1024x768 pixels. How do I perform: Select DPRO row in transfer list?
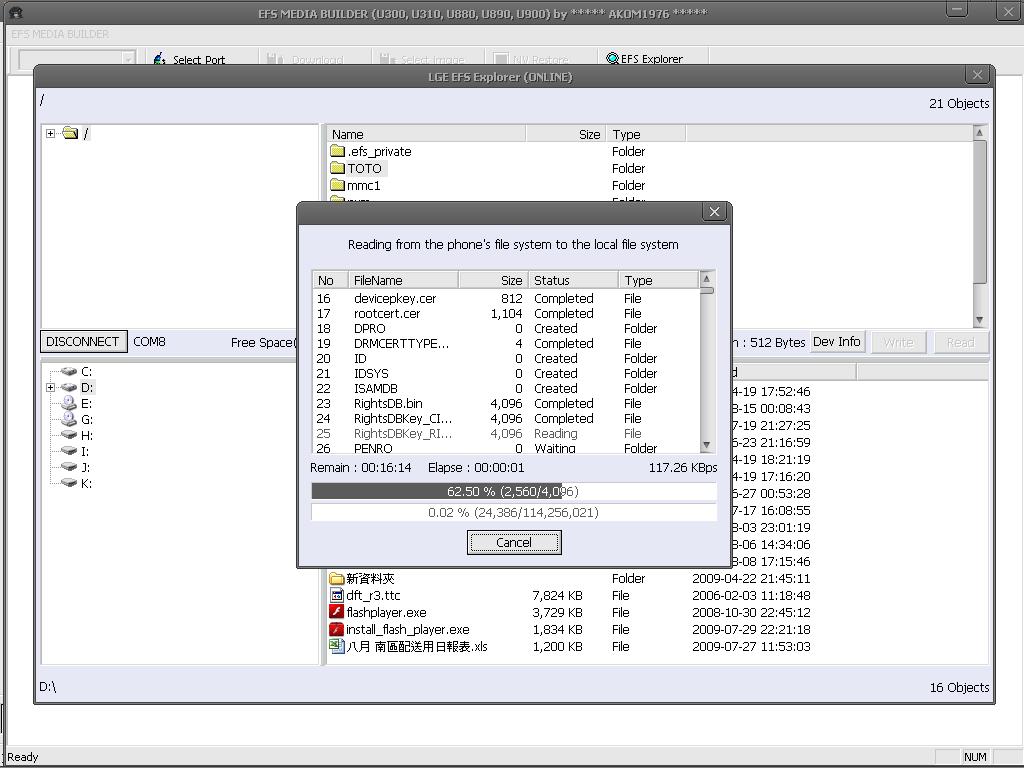[505, 328]
